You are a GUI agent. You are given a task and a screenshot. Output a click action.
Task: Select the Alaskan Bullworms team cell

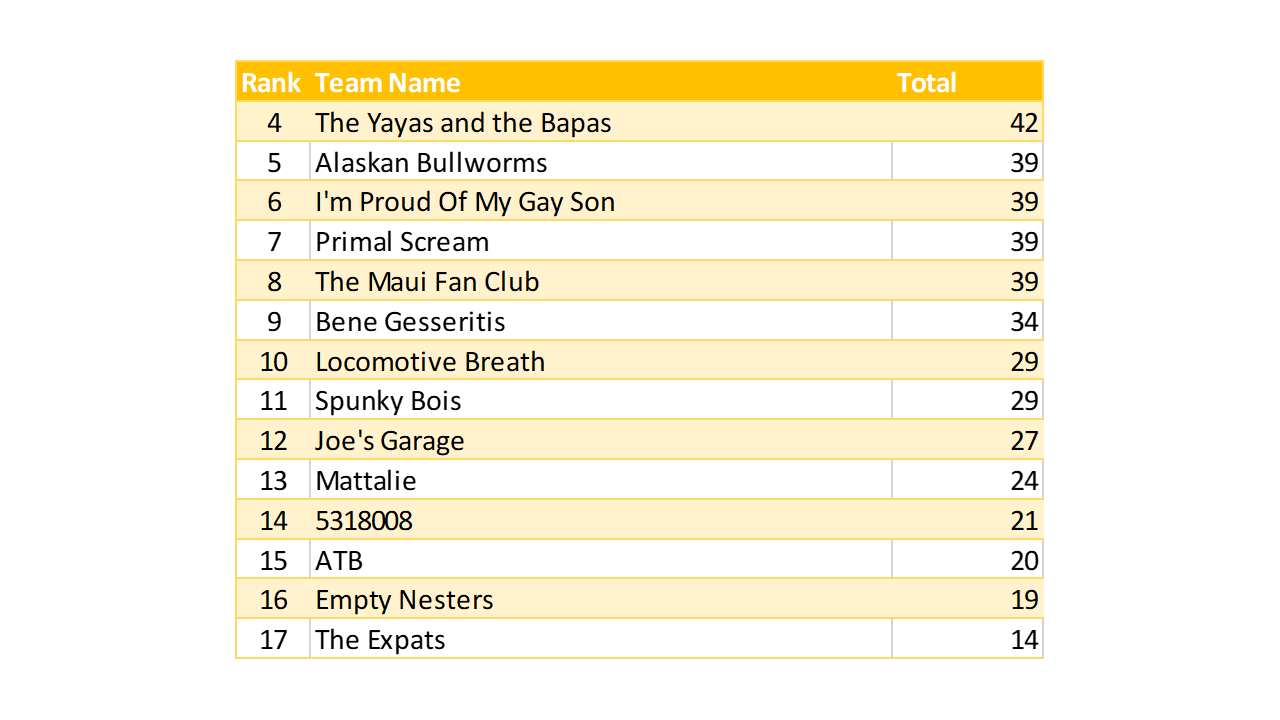coord(431,163)
